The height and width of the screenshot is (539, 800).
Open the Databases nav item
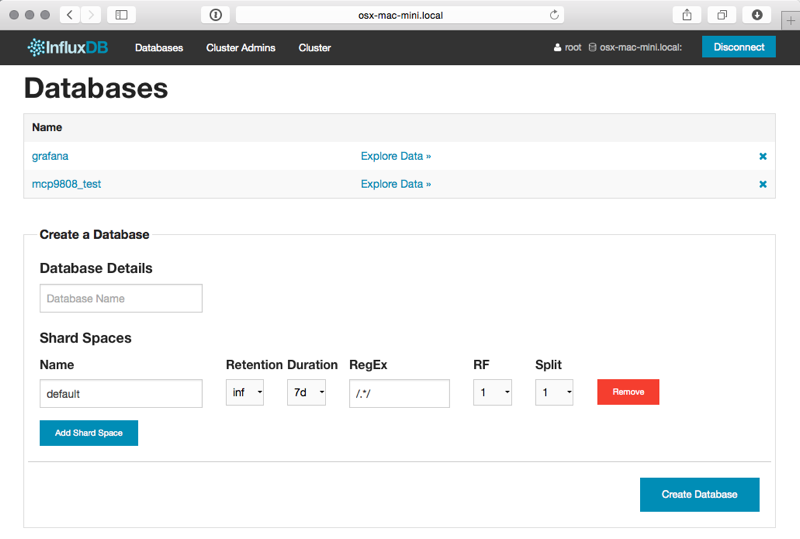click(159, 47)
